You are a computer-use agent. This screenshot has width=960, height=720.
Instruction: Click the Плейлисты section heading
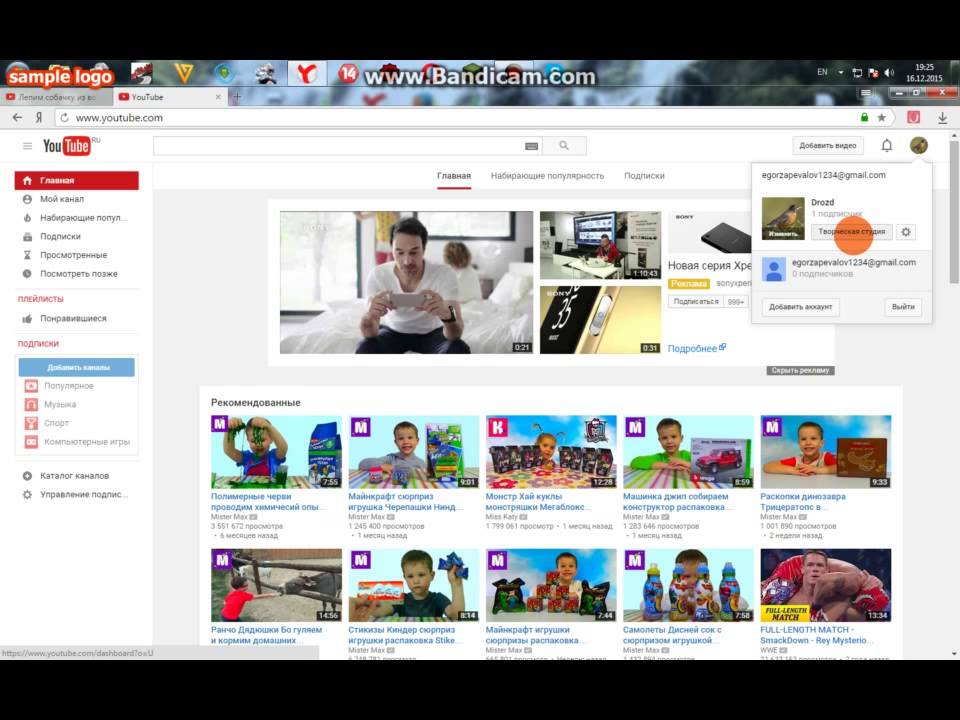click(x=40, y=299)
